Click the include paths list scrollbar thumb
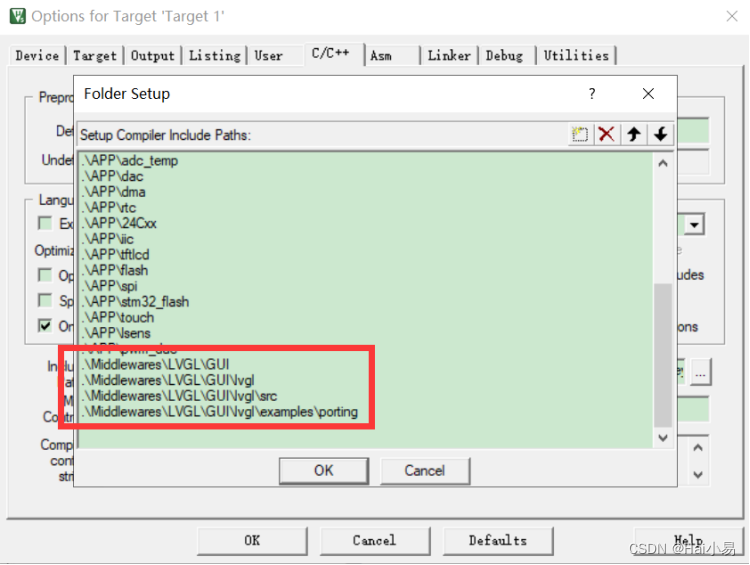Image resolution: width=750 pixels, height=565 pixels. coord(663,355)
